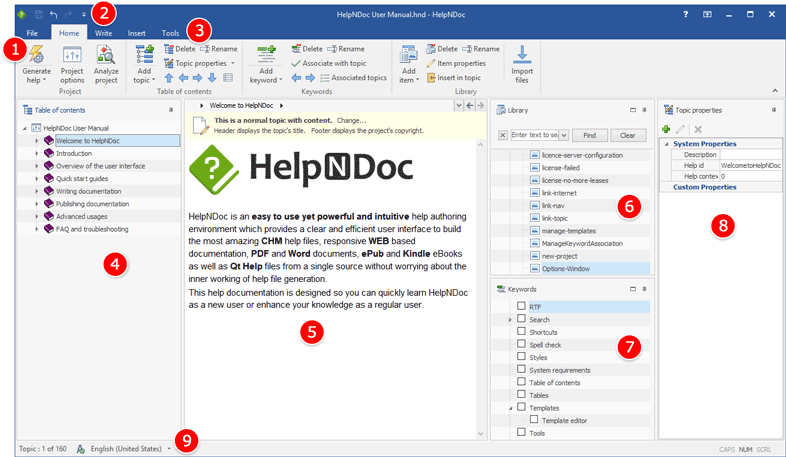Delete the selected topic in Table of contents group
This screenshot has width=786, height=457.
(x=179, y=49)
